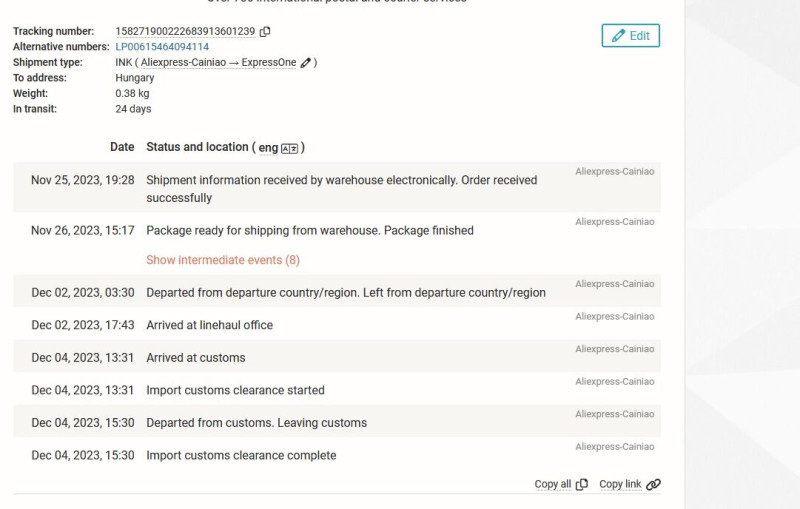Click the pencil icon beside ExpressOne
Screen dimensions: 800x509
point(305,63)
